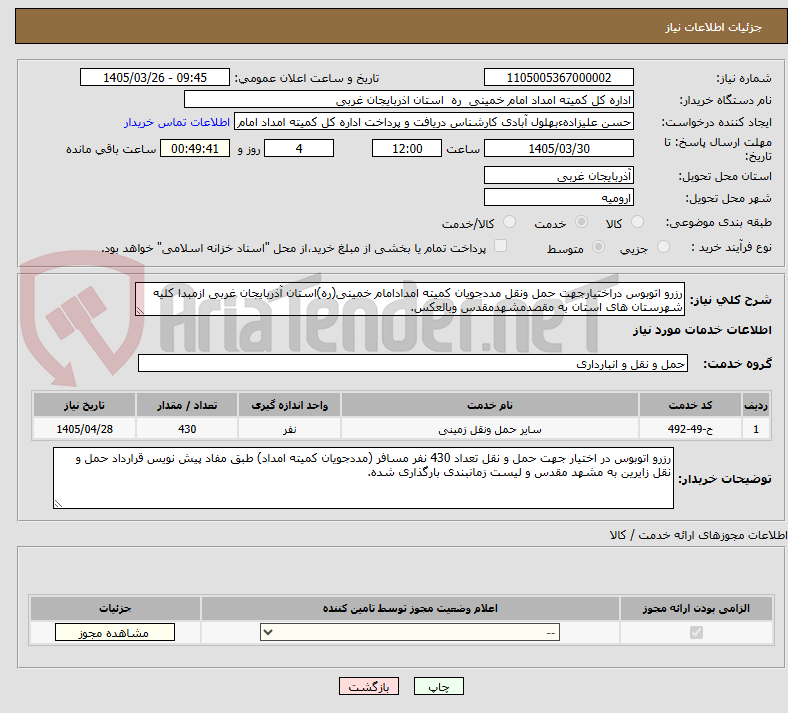Click the buyer organization name field
This screenshot has height=713, width=788.
pos(409,99)
